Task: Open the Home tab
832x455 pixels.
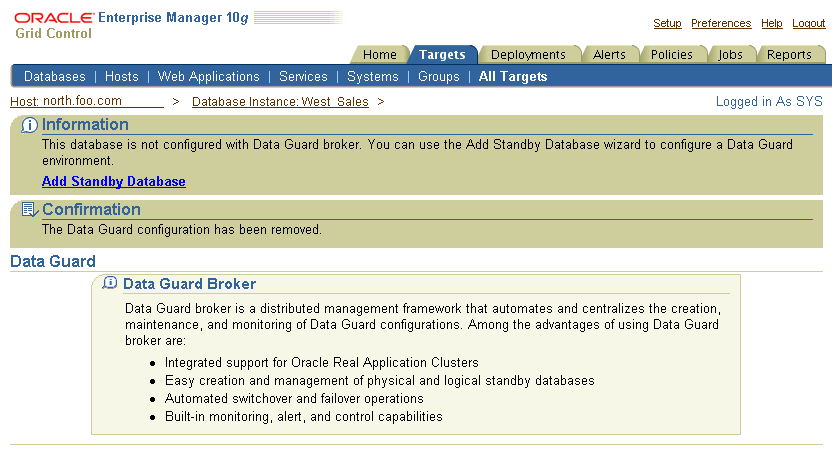Action: pos(380,55)
